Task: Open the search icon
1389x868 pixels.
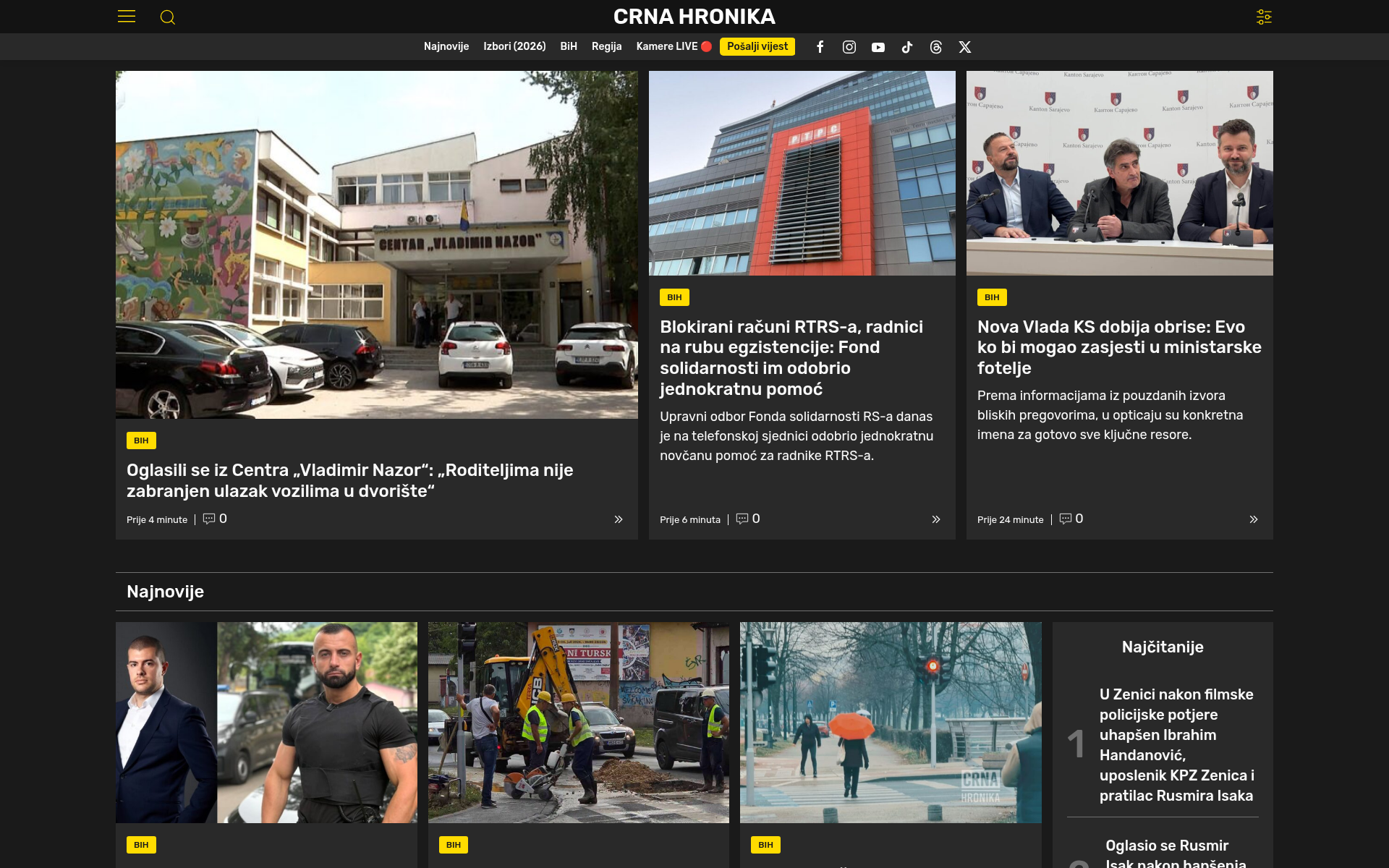Action: pyautogui.click(x=168, y=17)
